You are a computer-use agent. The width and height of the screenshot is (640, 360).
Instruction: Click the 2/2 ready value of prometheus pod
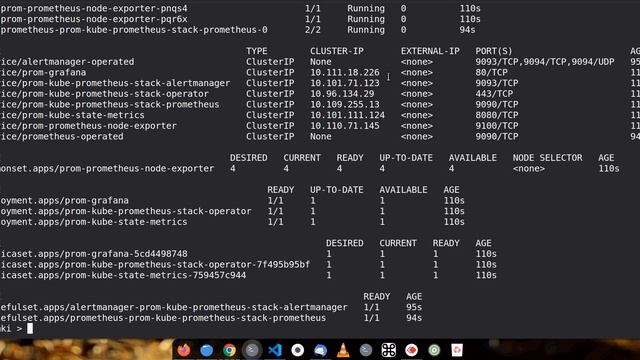click(313, 30)
